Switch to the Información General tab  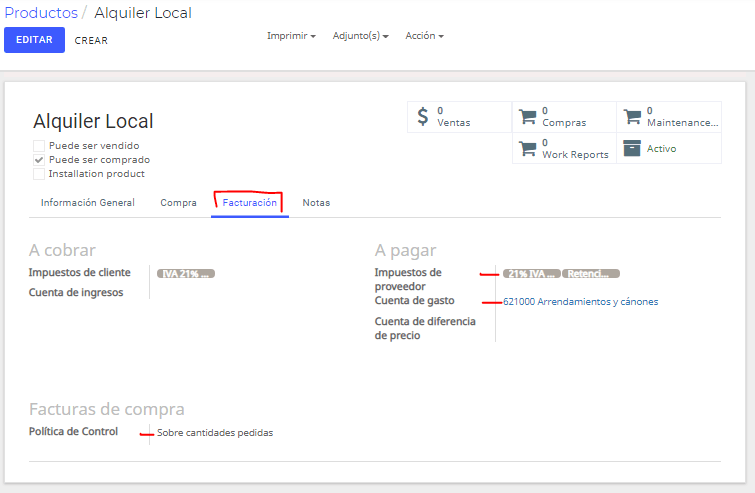pyautogui.click(x=88, y=203)
